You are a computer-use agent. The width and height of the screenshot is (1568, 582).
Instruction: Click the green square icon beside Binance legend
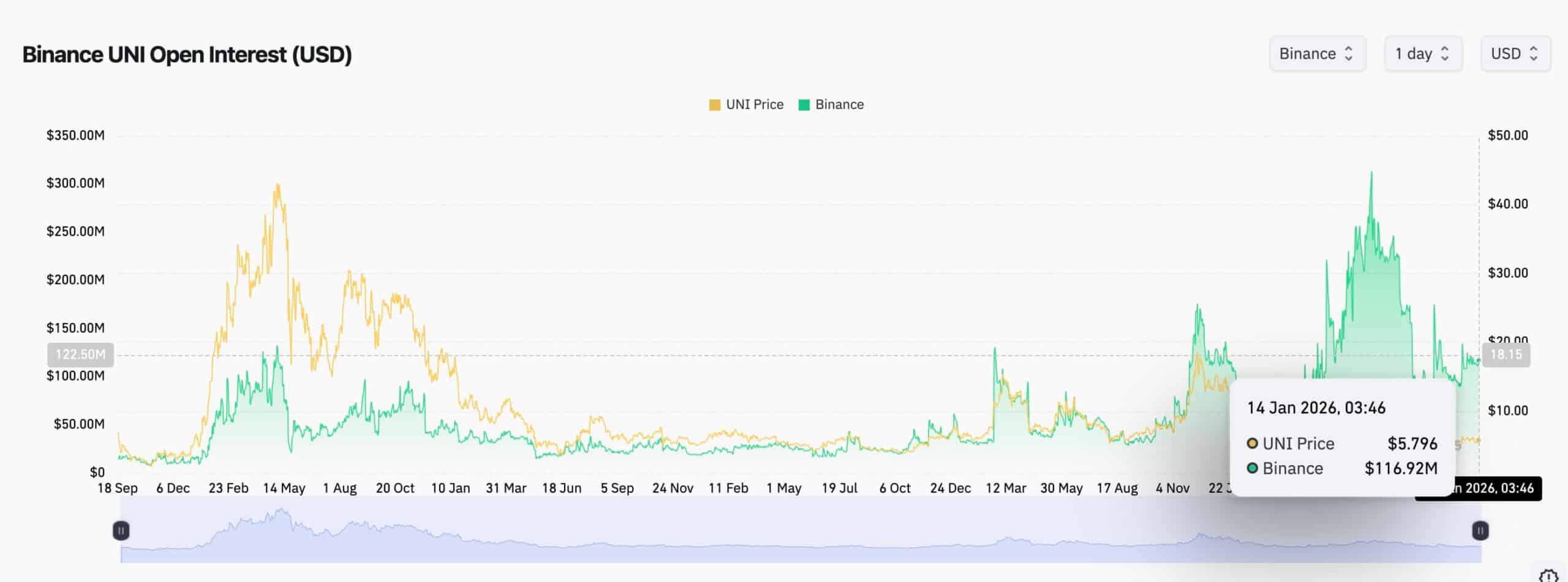point(804,104)
